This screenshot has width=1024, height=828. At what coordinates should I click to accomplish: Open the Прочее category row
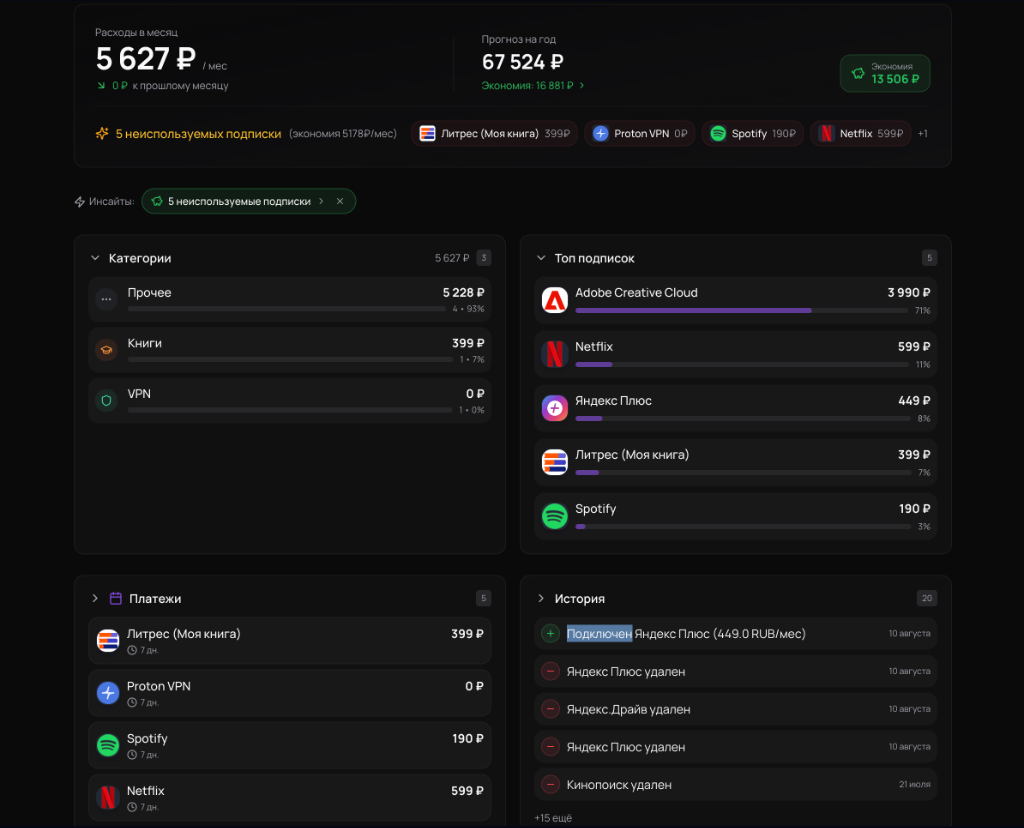pos(290,299)
